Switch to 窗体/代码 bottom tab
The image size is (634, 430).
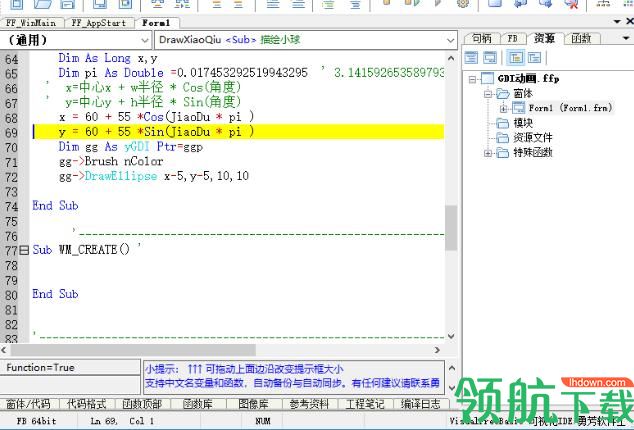click(28, 404)
